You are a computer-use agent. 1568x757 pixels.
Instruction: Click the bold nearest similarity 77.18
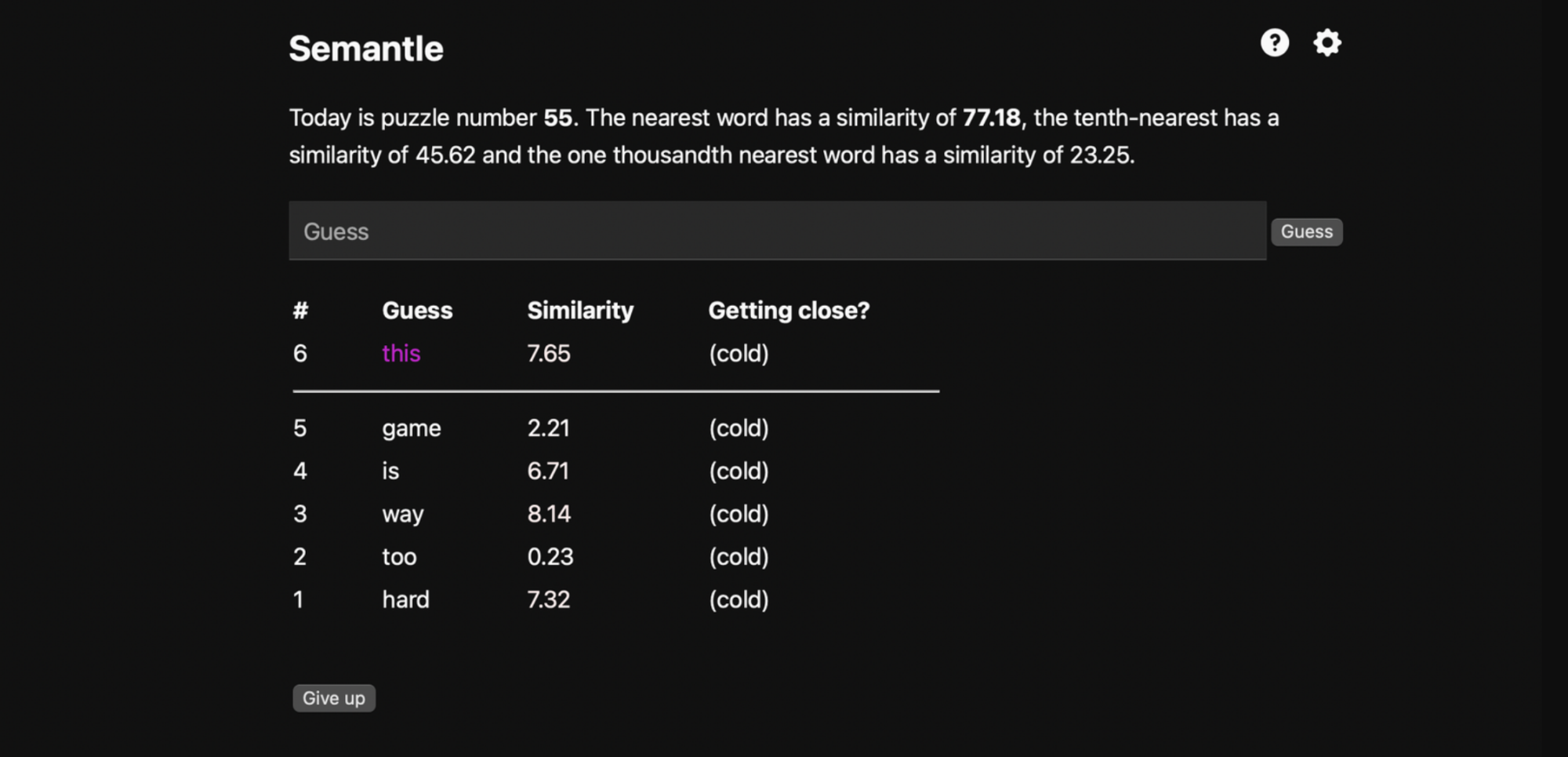tap(991, 118)
